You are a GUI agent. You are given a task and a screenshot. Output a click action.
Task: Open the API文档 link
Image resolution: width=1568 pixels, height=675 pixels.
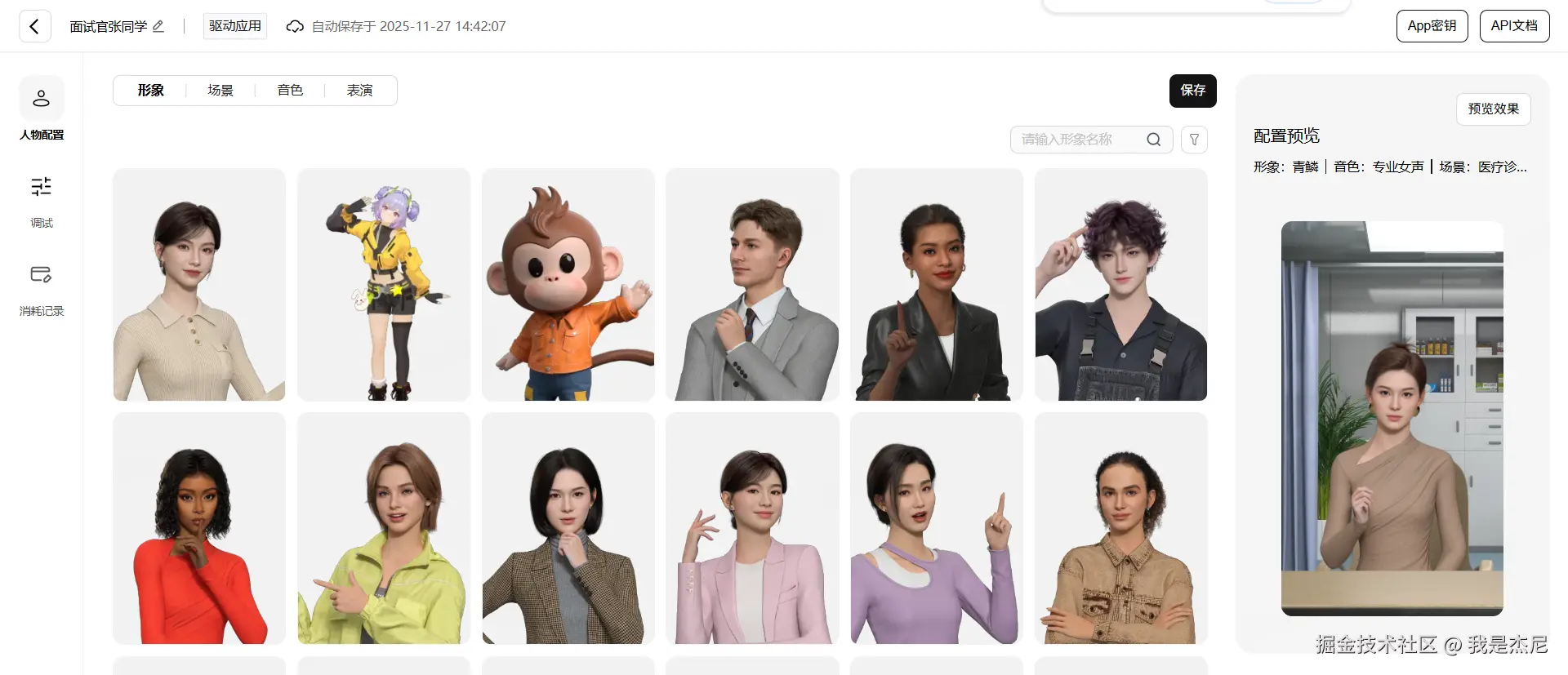(1514, 26)
